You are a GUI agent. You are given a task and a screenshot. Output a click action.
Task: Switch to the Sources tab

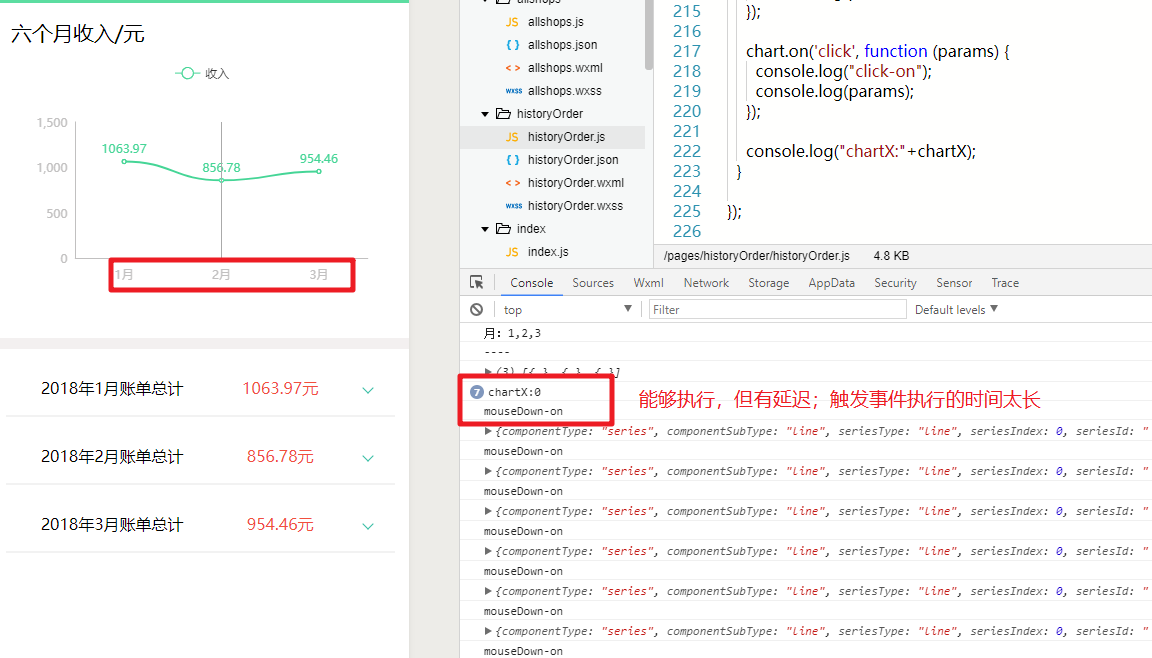[592, 282]
